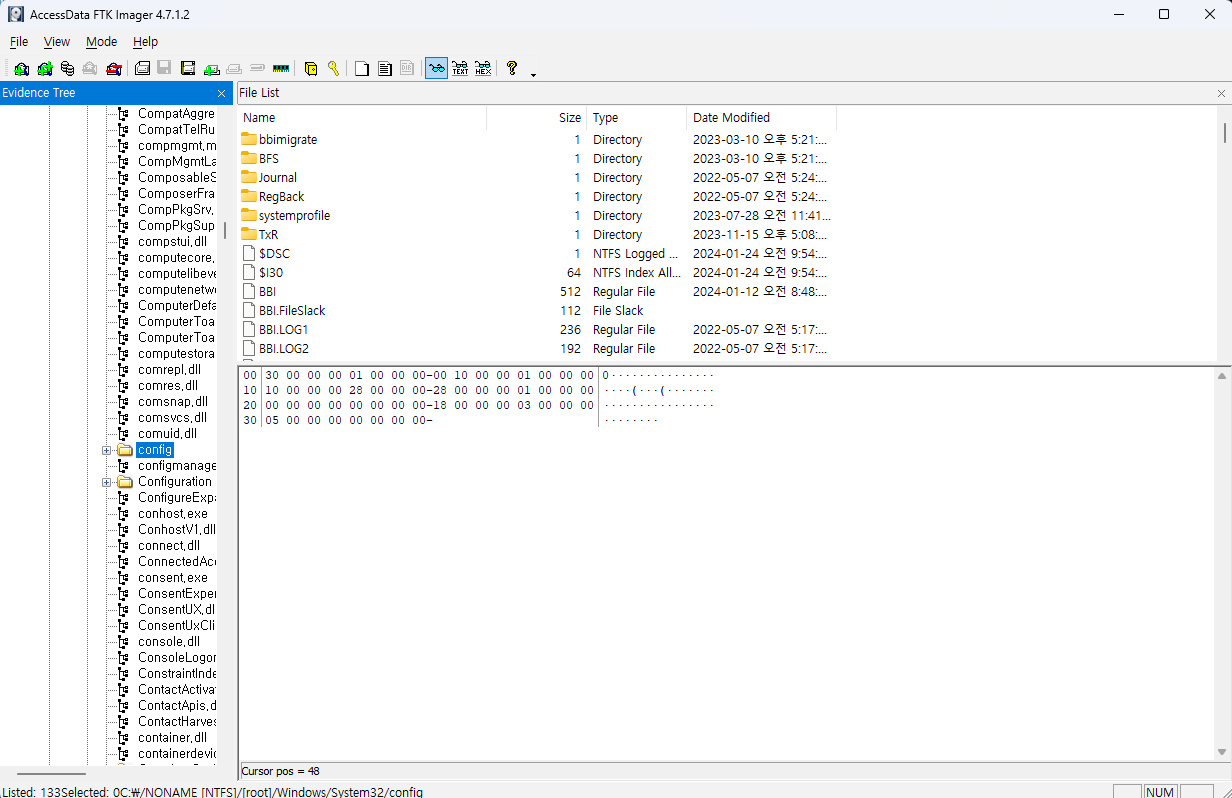This screenshot has height=798, width=1232.
Task: Switch preview to TEXT view mode
Action: (460, 68)
